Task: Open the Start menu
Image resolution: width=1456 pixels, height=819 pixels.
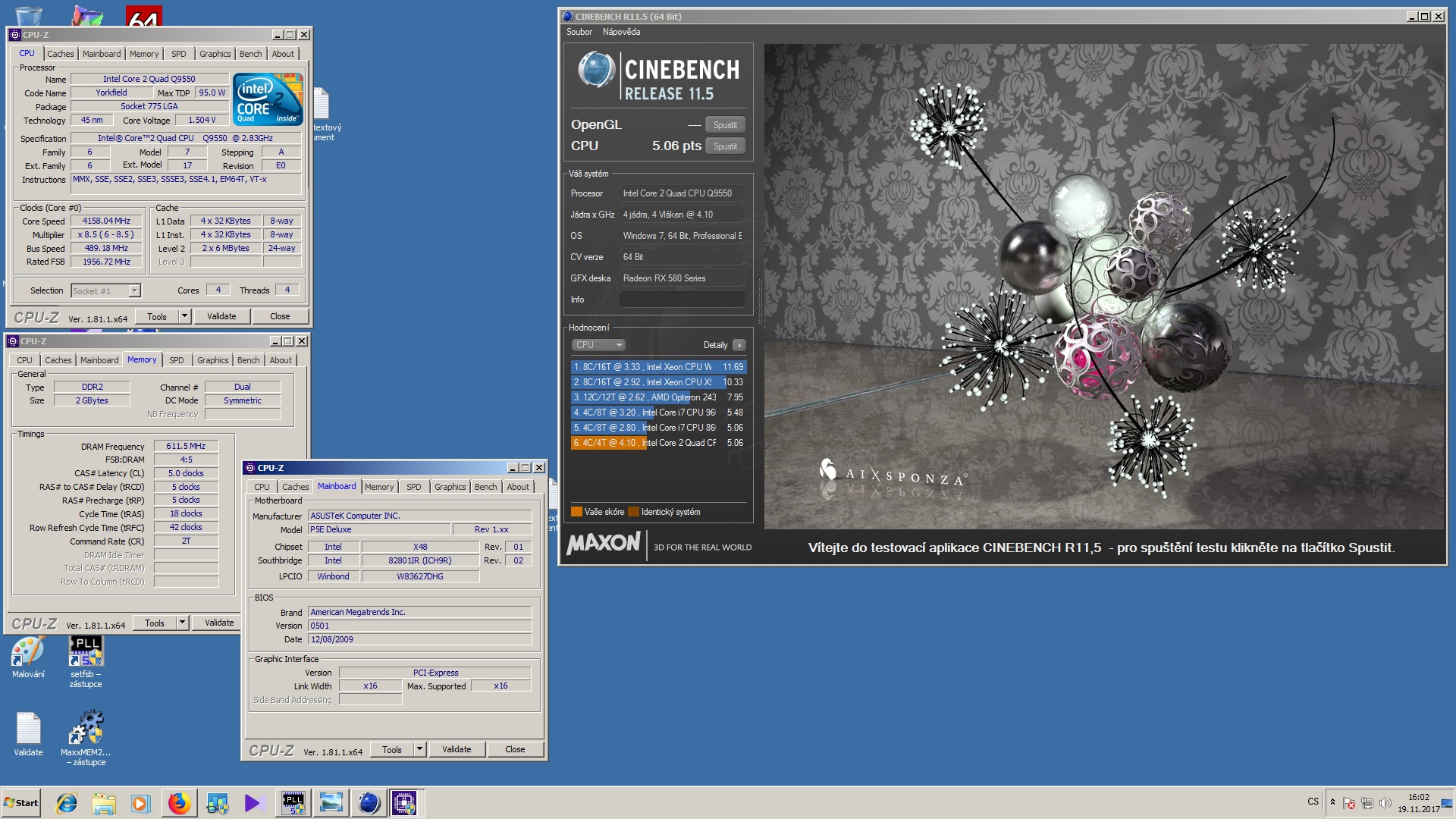Action: pyautogui.click(x=21, y=802)
